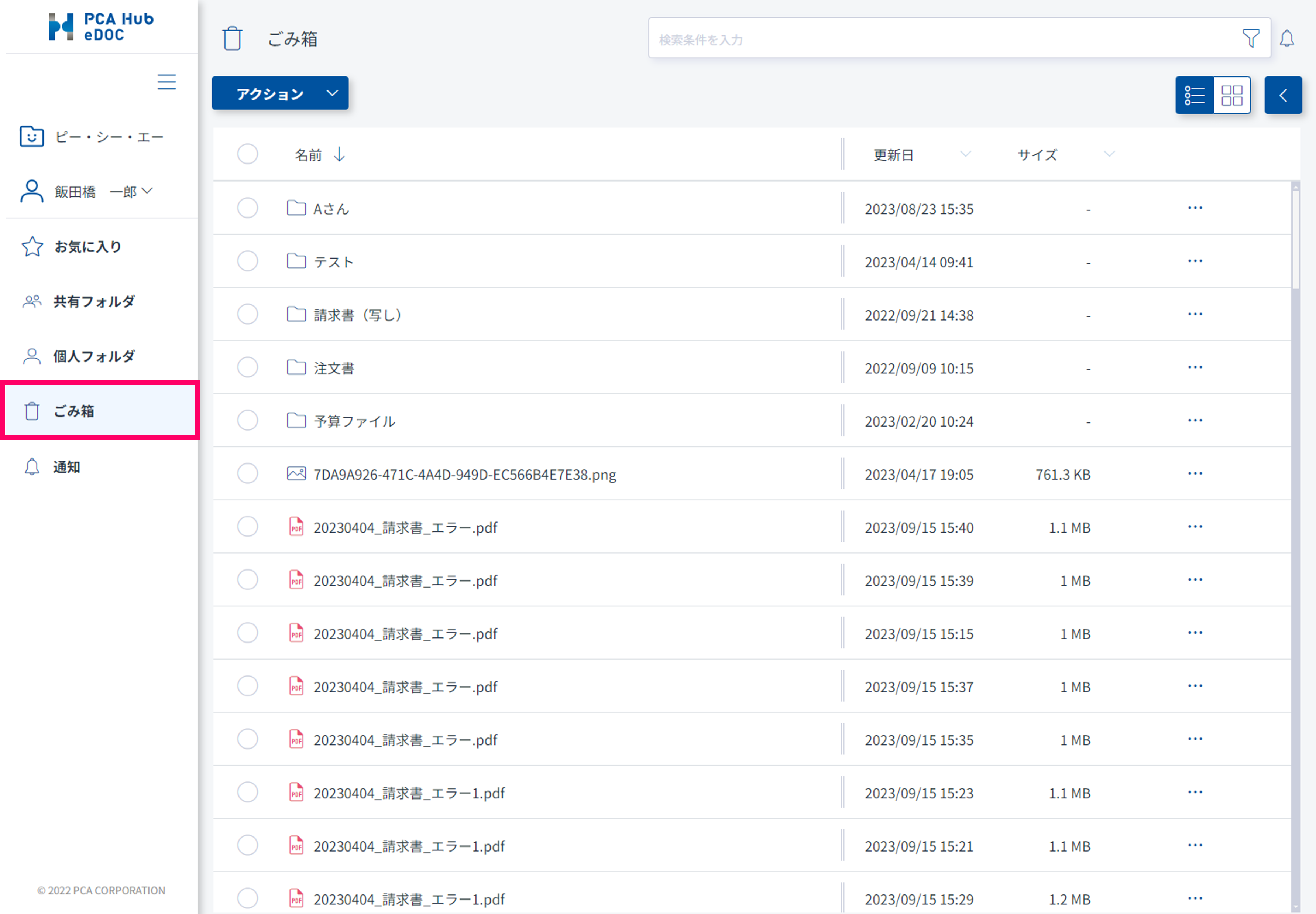Viewport: 1316px width, 914px height.
Task: Open more options for テスト folder
Action: 1195,261
